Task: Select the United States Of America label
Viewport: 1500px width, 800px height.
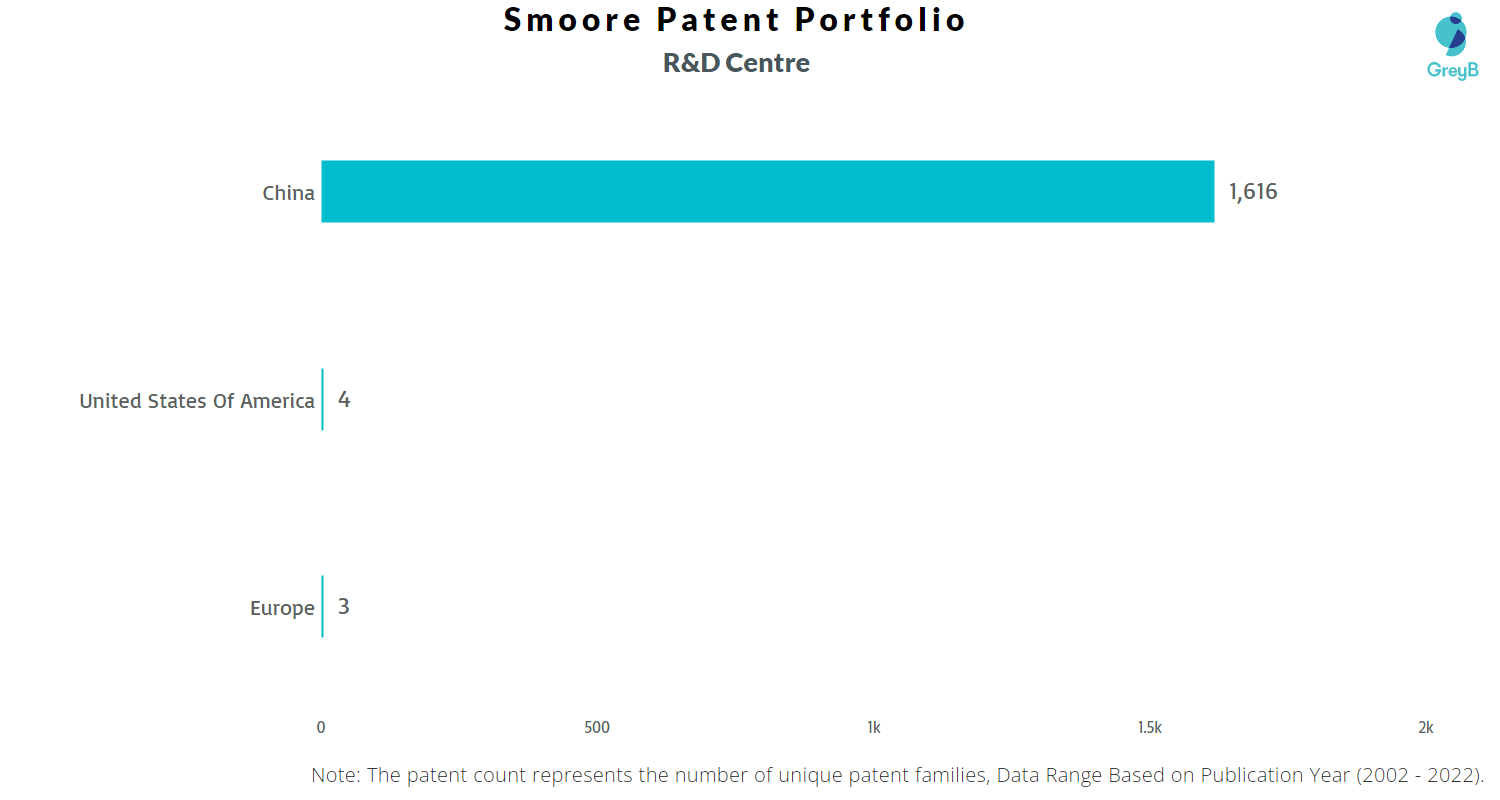Action: [x=197, y=401]
